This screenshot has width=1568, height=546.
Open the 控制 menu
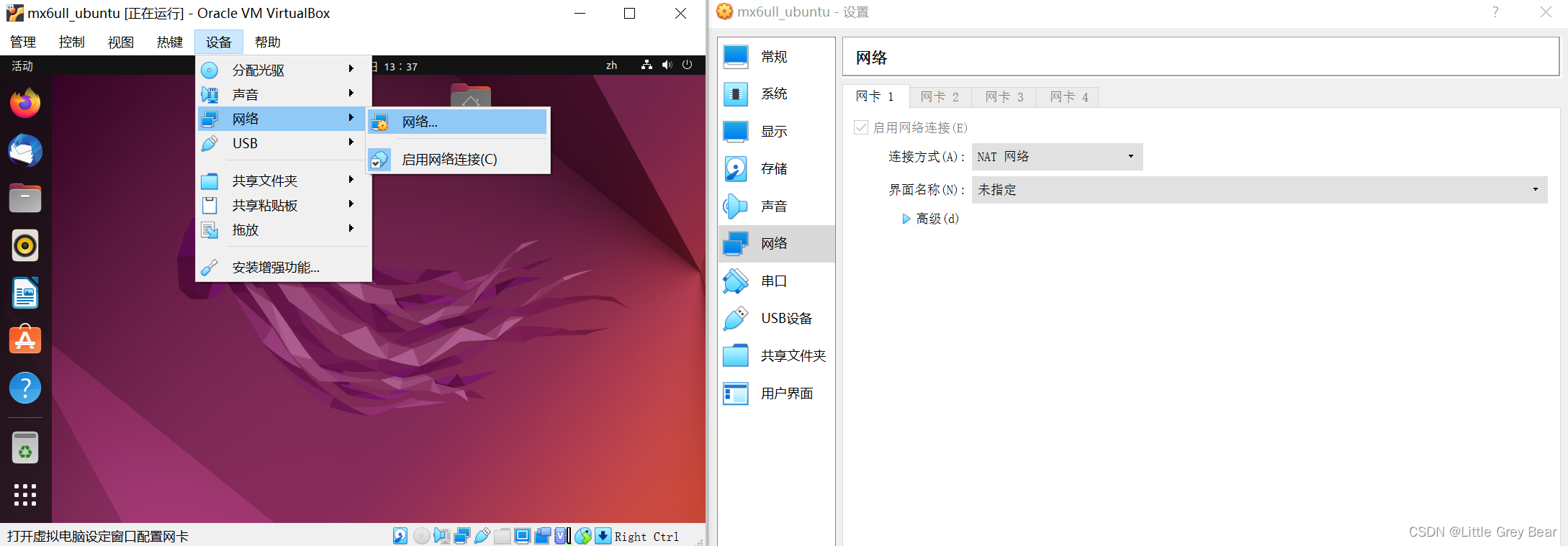pyautogui.click(x=72, y=42)
